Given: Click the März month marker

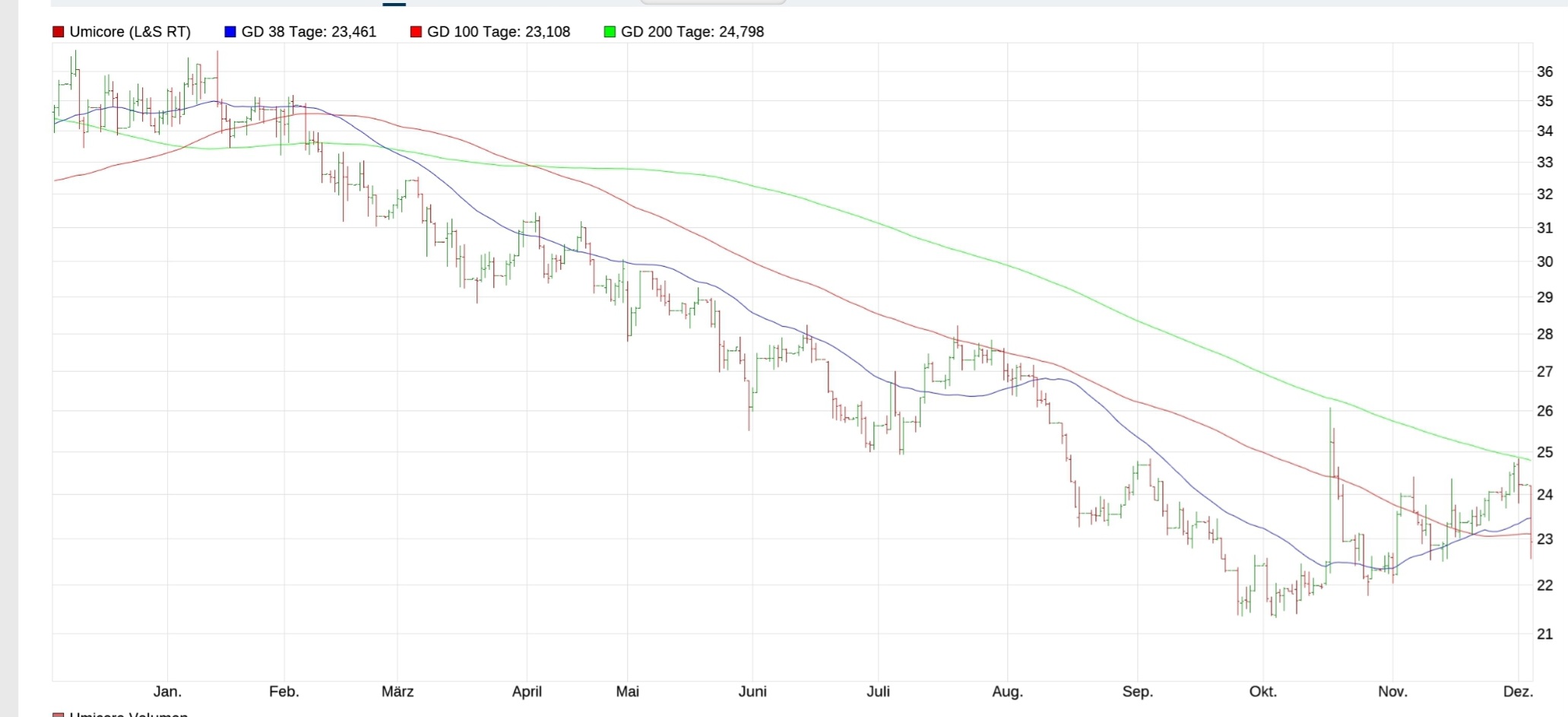Looking at the screenshot, I should coord(398,692).
